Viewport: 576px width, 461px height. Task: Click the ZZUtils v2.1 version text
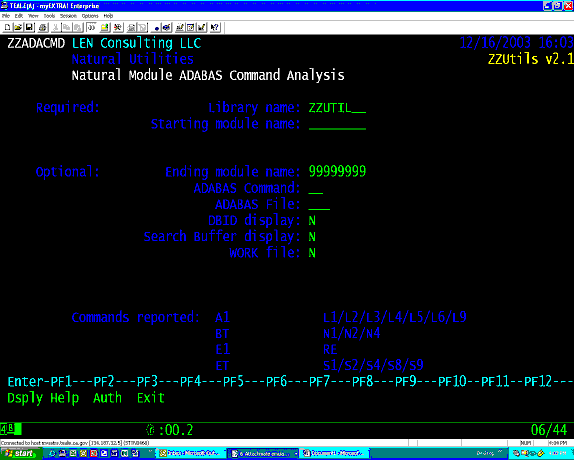[x=531, y=59]
